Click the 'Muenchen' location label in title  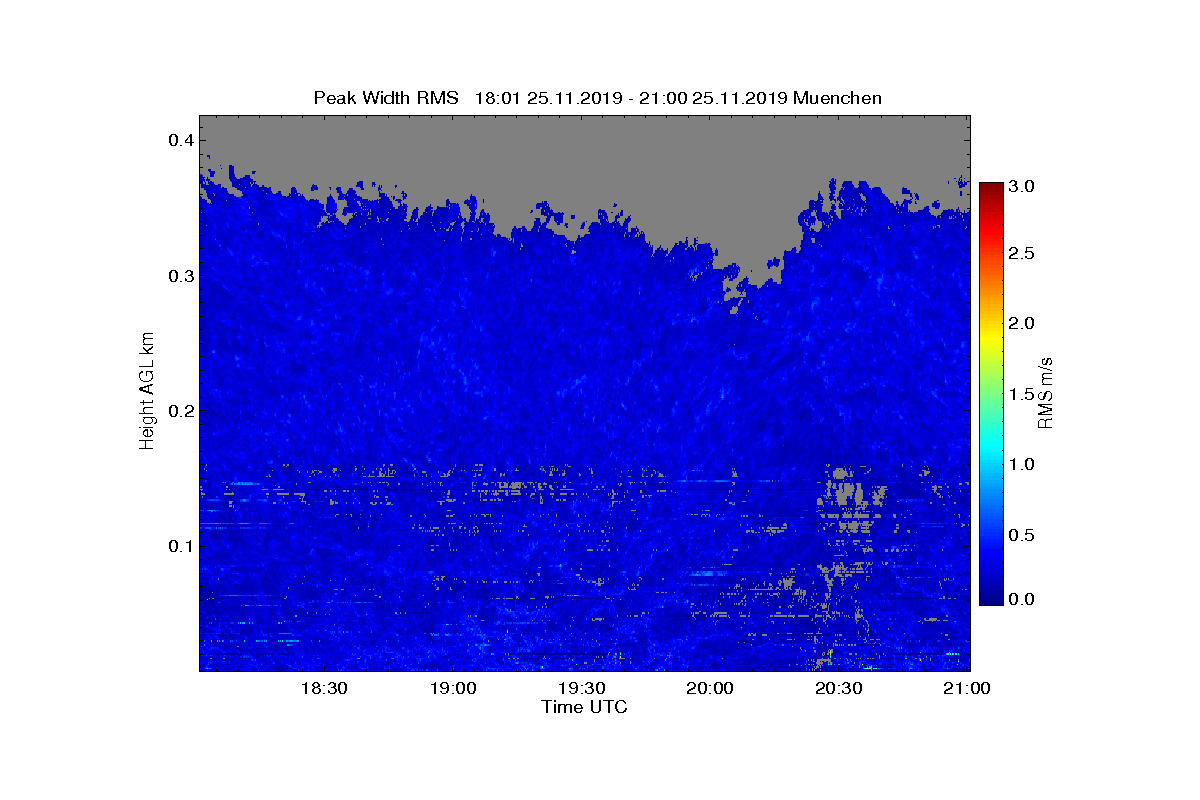[x=836, y=98]
